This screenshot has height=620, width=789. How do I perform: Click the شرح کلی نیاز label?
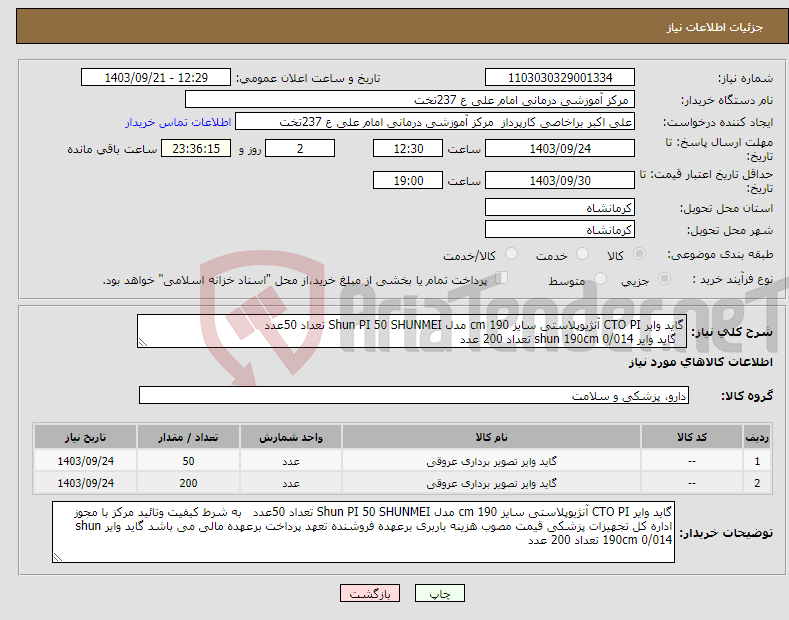pos(732,332)
